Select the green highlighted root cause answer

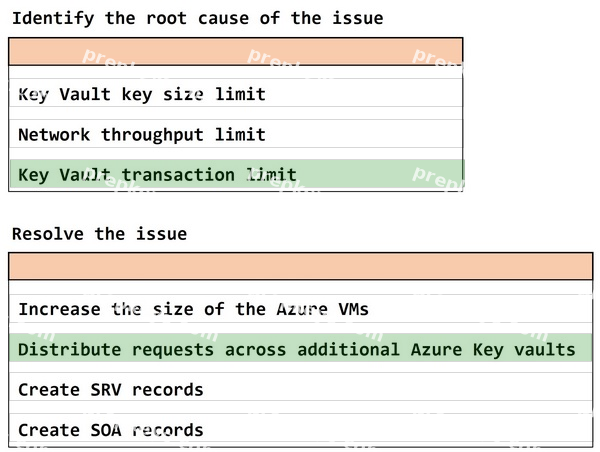pos(236,174)
